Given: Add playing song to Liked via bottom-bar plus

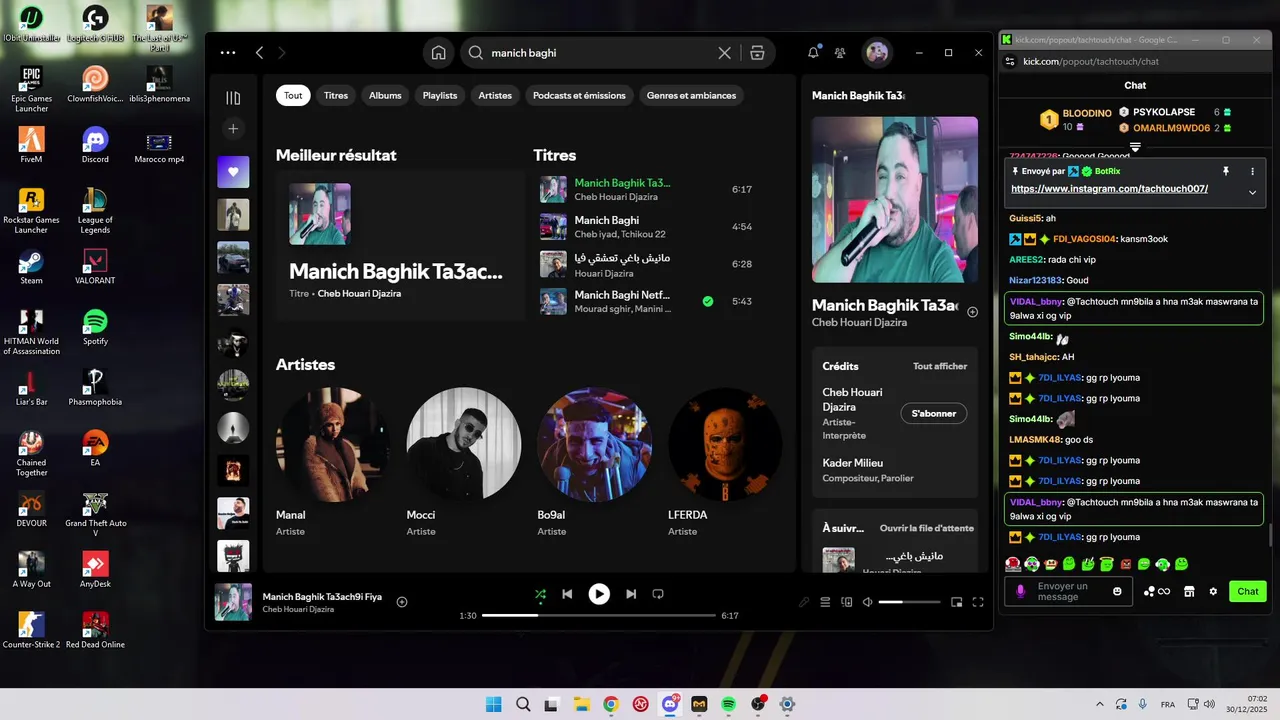Looking at the screenshot, I should tap(402, 602).
